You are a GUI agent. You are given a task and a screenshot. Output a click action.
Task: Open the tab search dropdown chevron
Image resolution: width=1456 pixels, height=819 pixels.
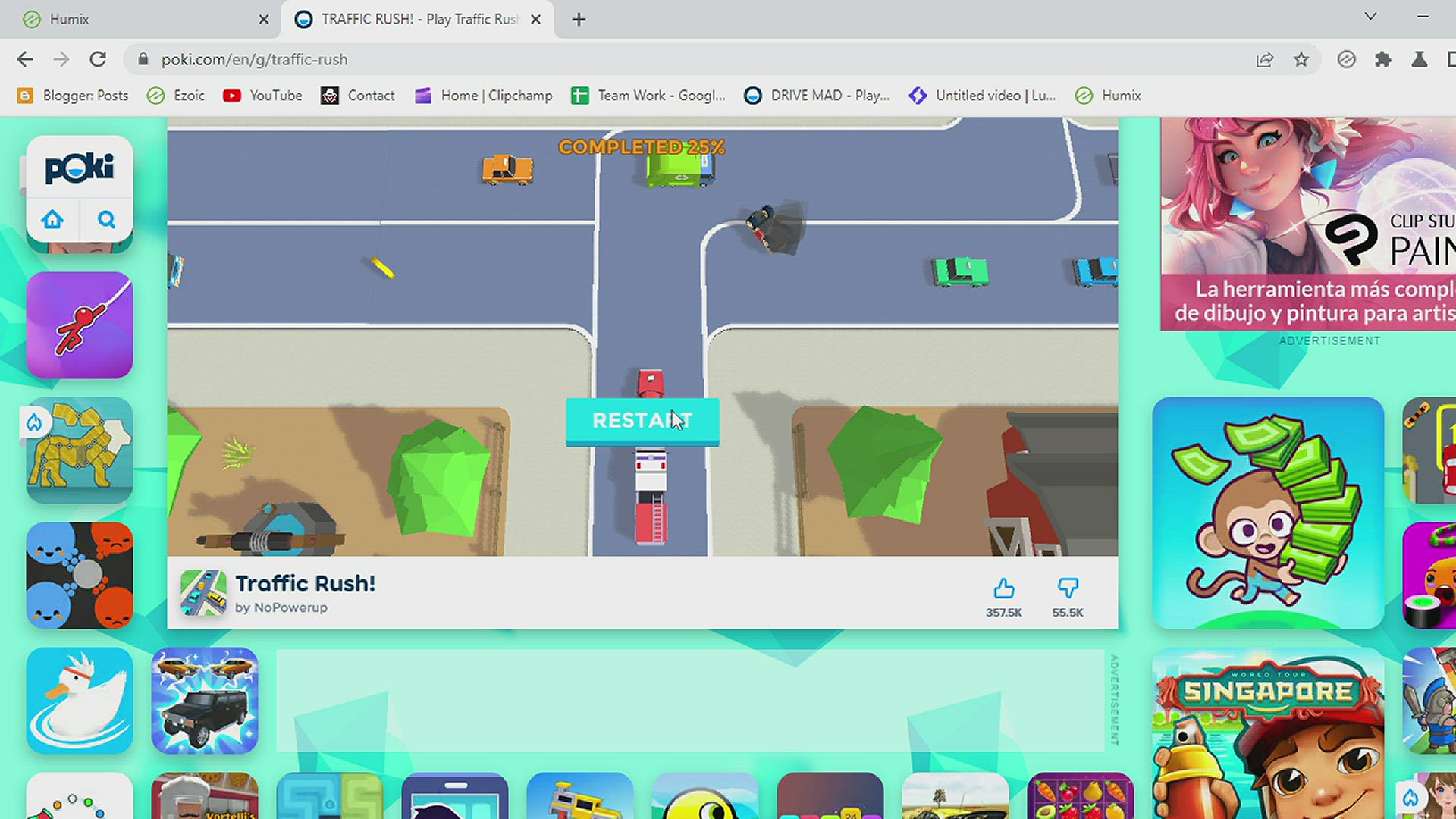coord(1370,17)
